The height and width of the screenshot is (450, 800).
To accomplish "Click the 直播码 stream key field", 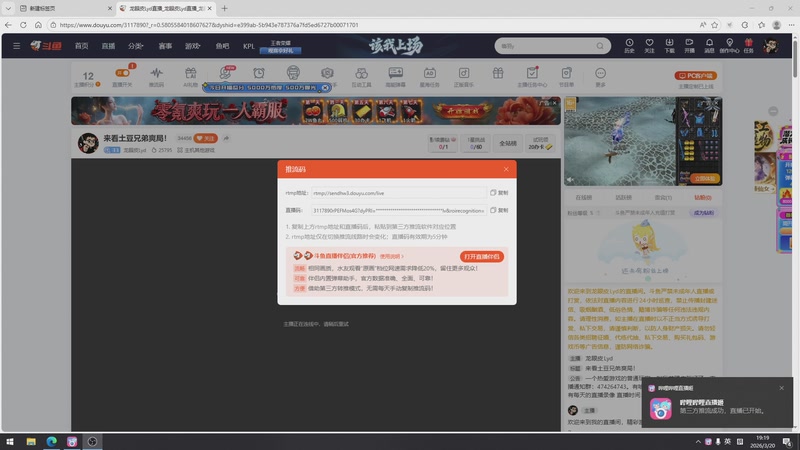I will tap(398, 210).
